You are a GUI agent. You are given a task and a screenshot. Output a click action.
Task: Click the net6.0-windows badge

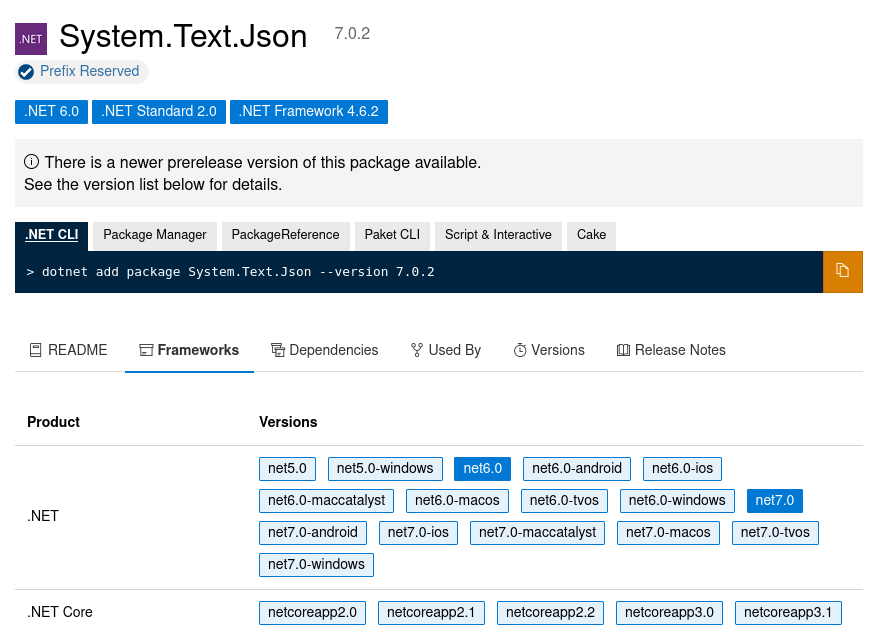point(677,501)
